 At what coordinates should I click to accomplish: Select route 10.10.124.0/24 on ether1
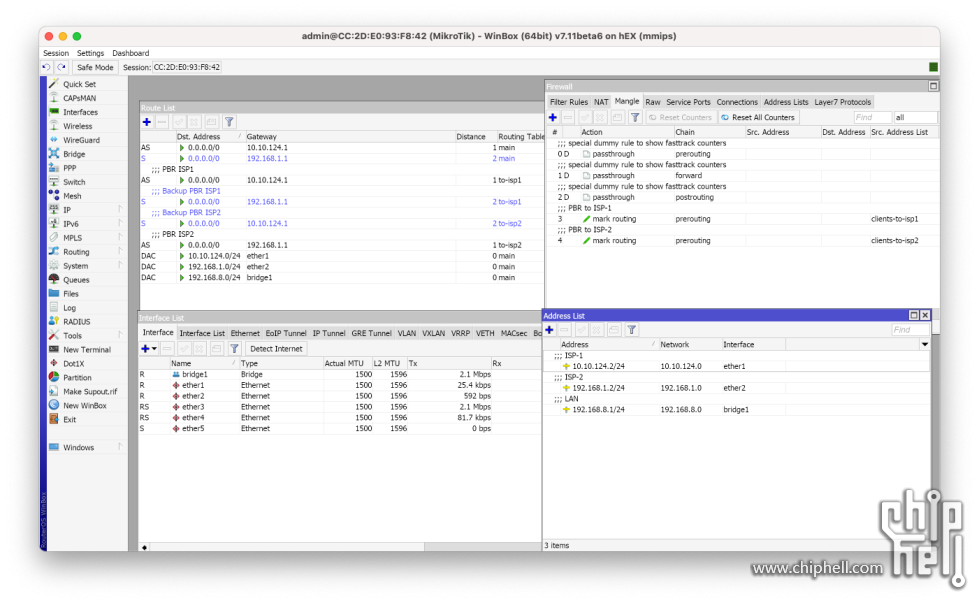(x=341, y=256)
